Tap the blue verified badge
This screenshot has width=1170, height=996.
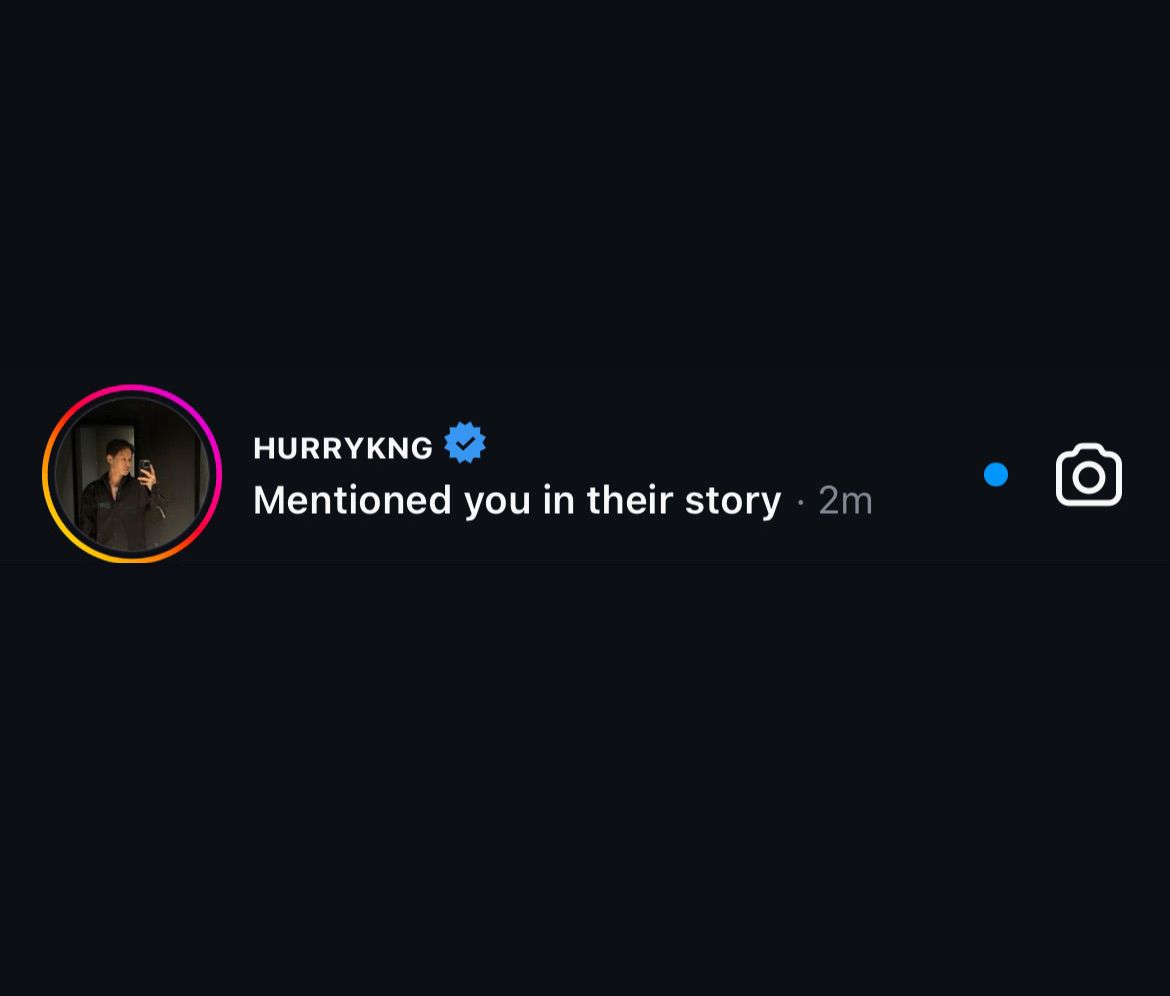(465, 443)
